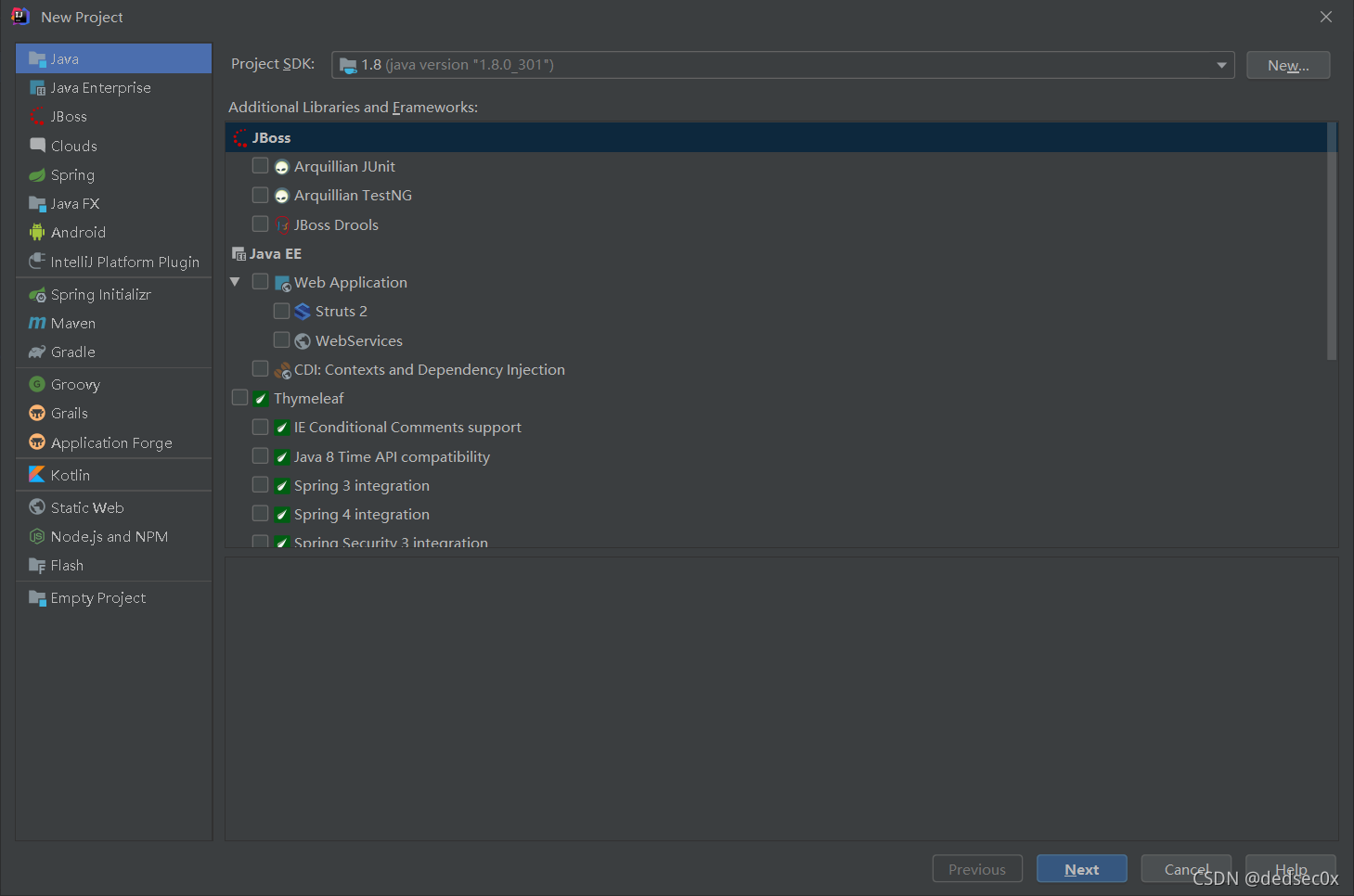Click the Java FX folder icon
The height and width of the screenshot is (896, 1354).
pos(37,203)
